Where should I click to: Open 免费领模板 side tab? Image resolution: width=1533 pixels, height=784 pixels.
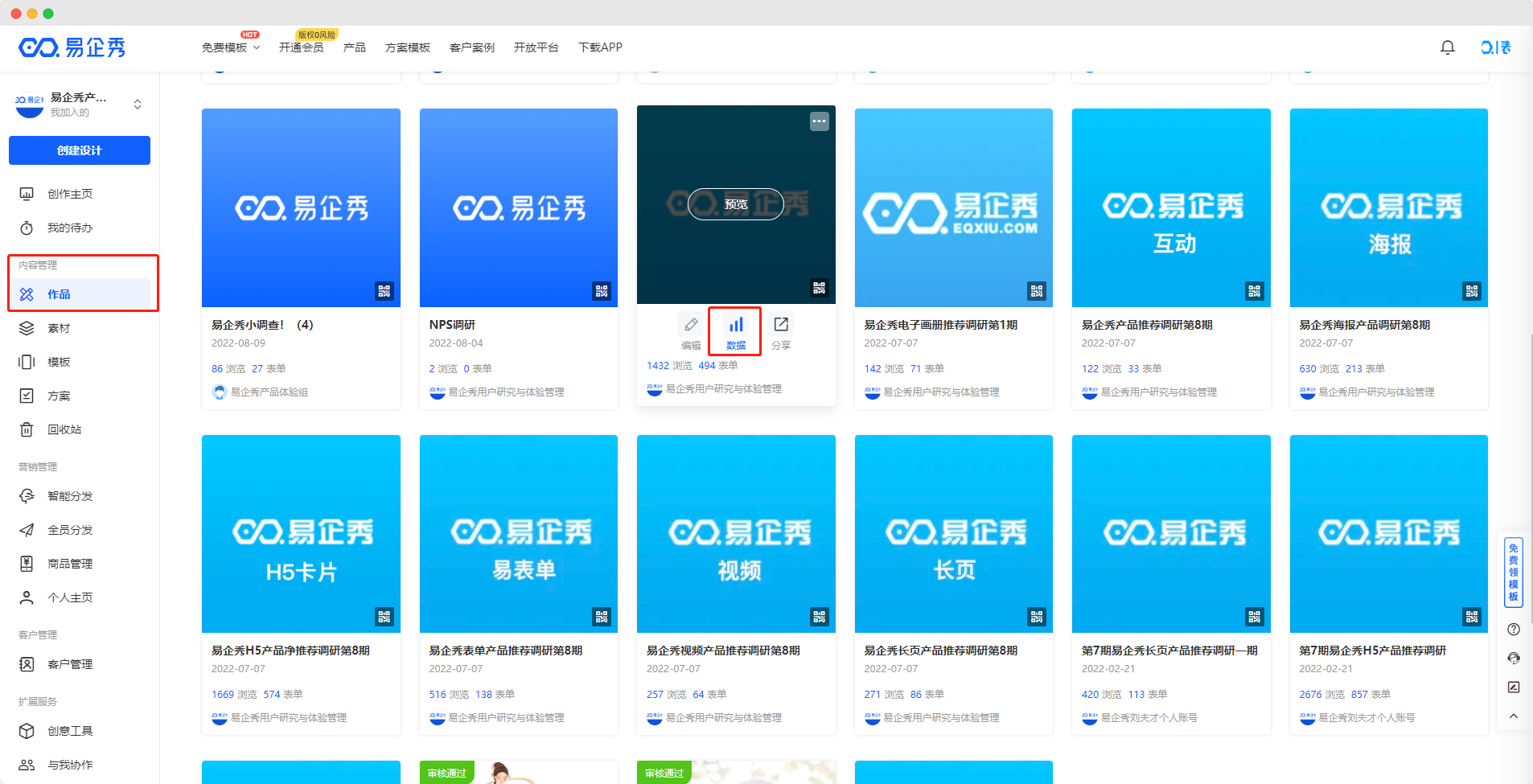tap(1514, 573)
